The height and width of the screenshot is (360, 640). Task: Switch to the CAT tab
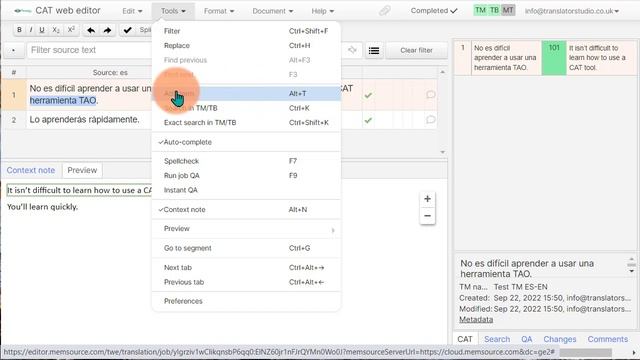coord(465,339)
